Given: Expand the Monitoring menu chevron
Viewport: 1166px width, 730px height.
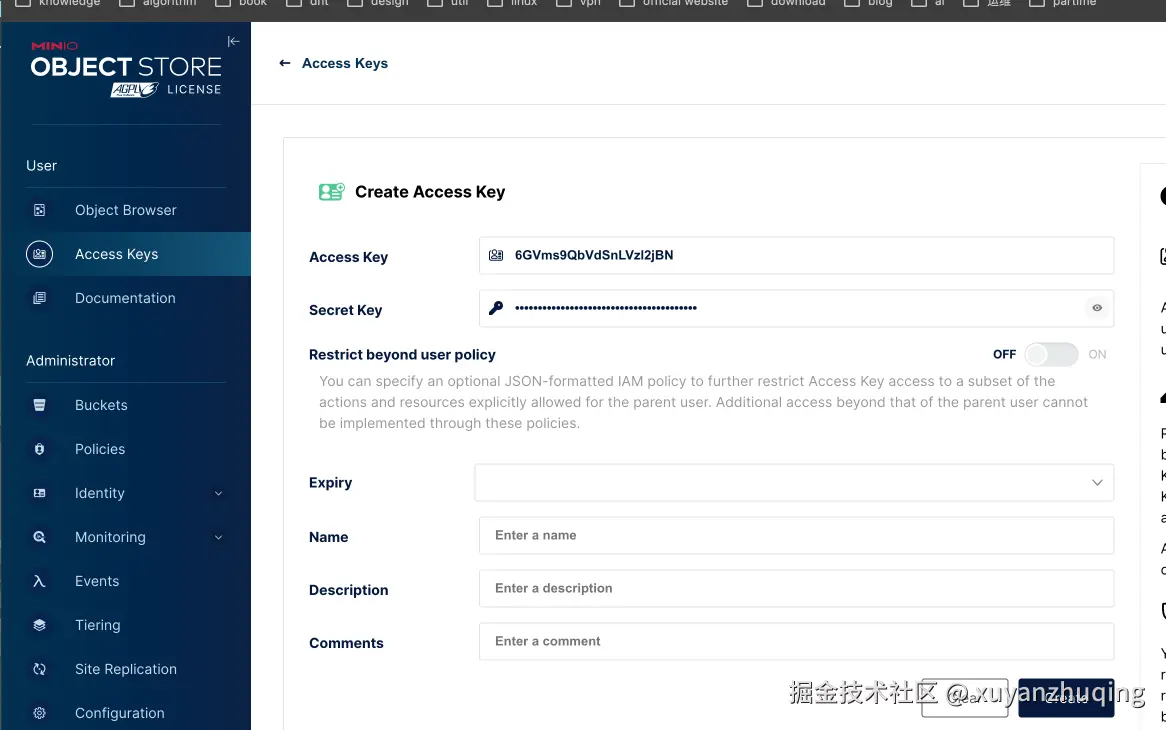Looking at the screenshot, I should 219,537.
